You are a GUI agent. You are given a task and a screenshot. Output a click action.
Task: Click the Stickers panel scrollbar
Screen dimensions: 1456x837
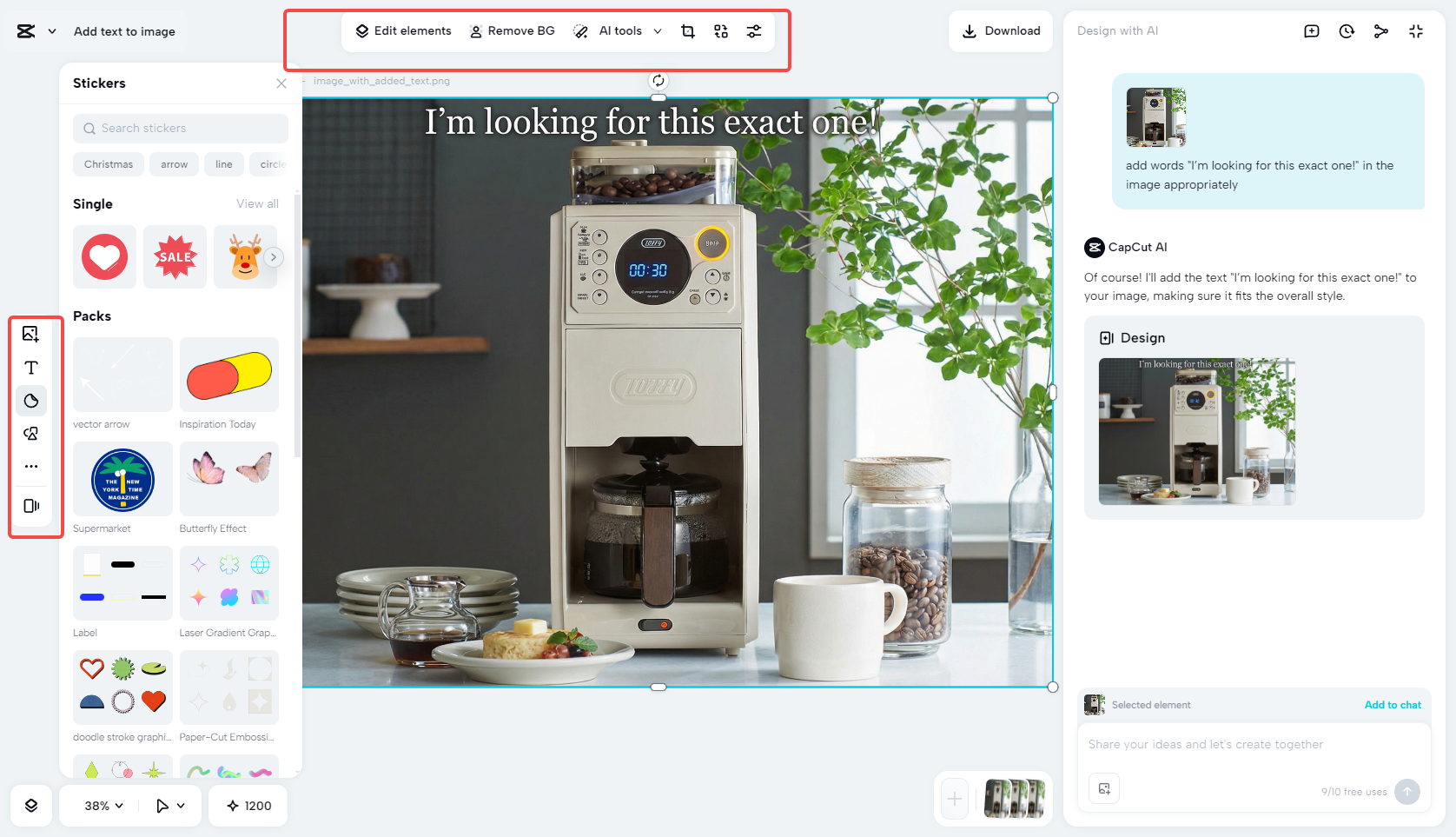[297, 324]
